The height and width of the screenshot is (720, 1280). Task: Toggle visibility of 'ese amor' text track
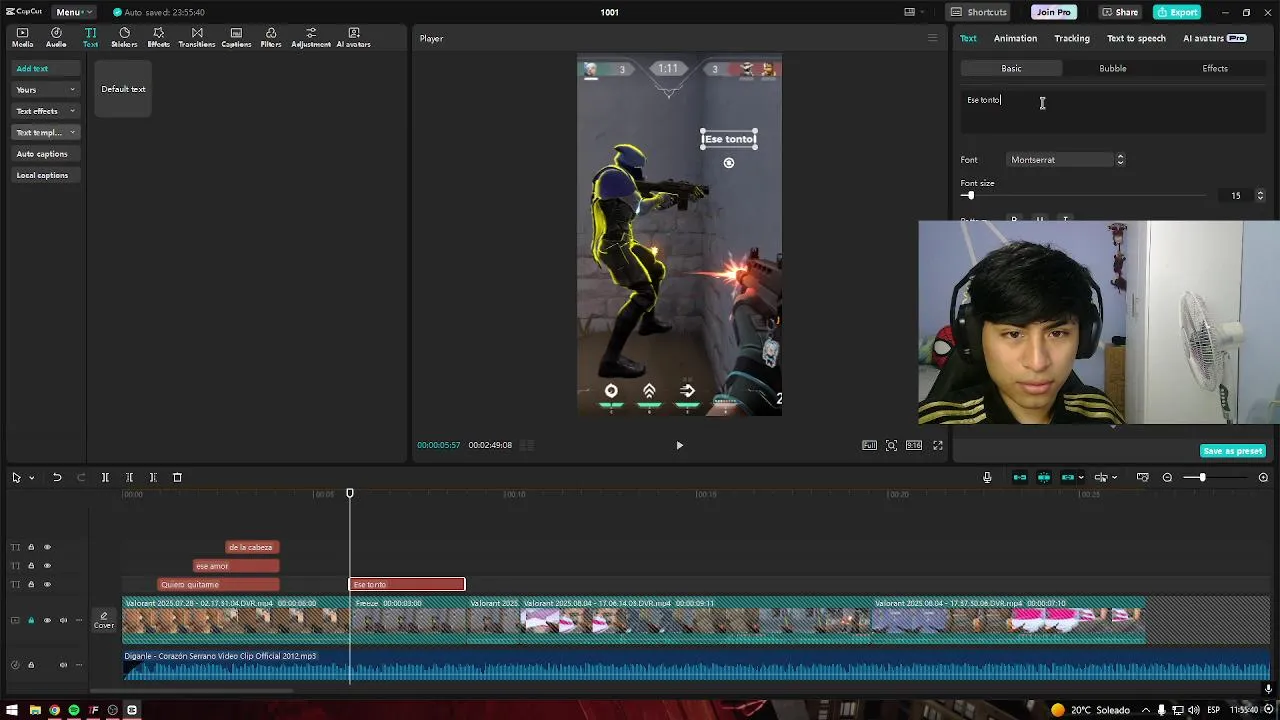[x=47, y=566]
